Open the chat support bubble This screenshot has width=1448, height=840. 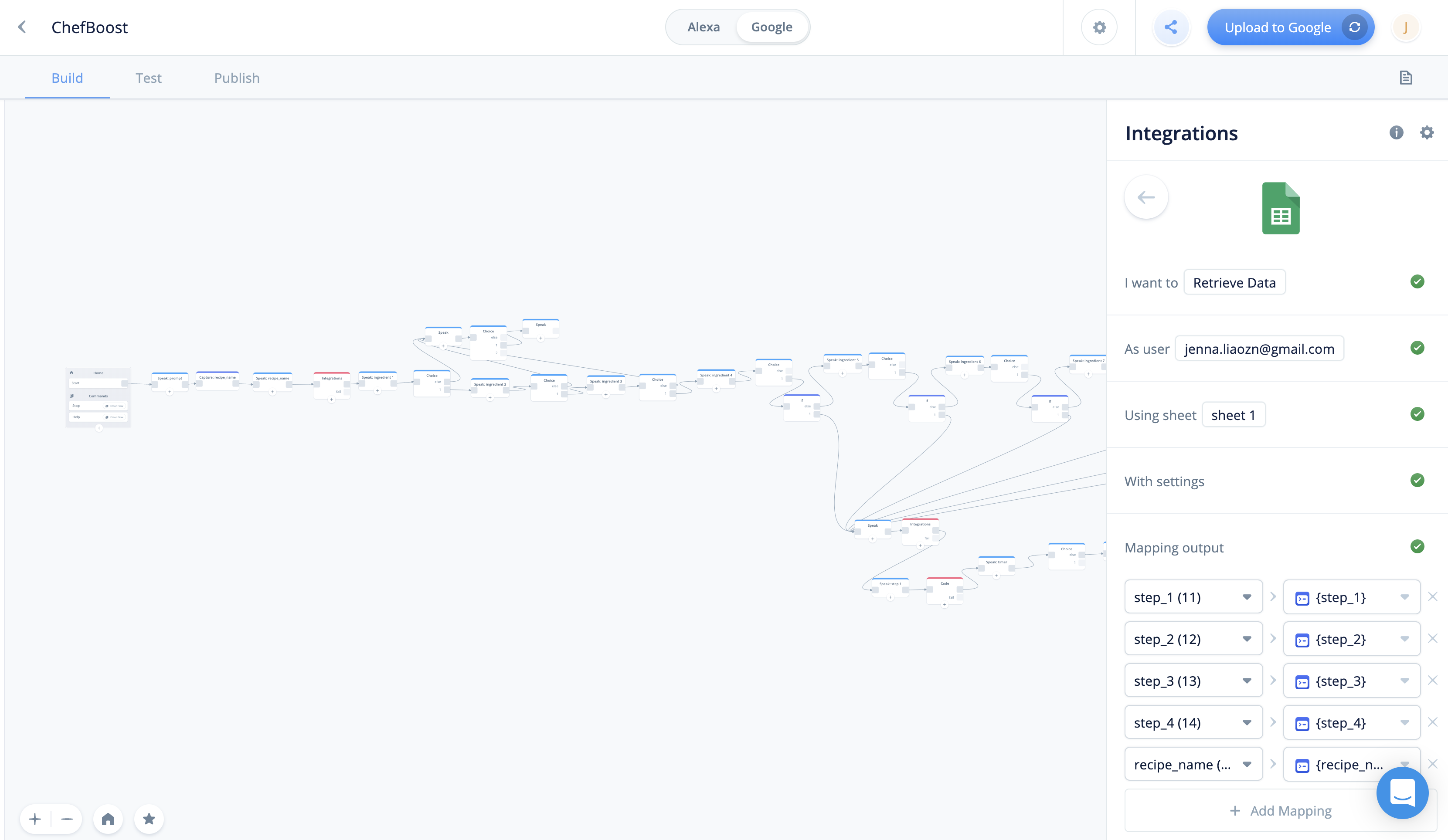click(x=1402, y=793)
